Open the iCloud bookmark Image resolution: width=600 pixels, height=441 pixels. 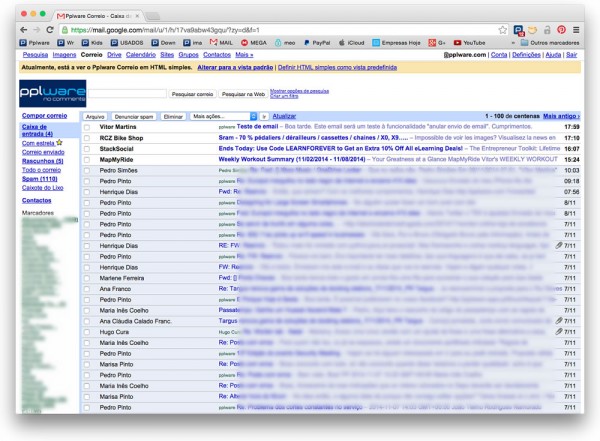[351, 43]
